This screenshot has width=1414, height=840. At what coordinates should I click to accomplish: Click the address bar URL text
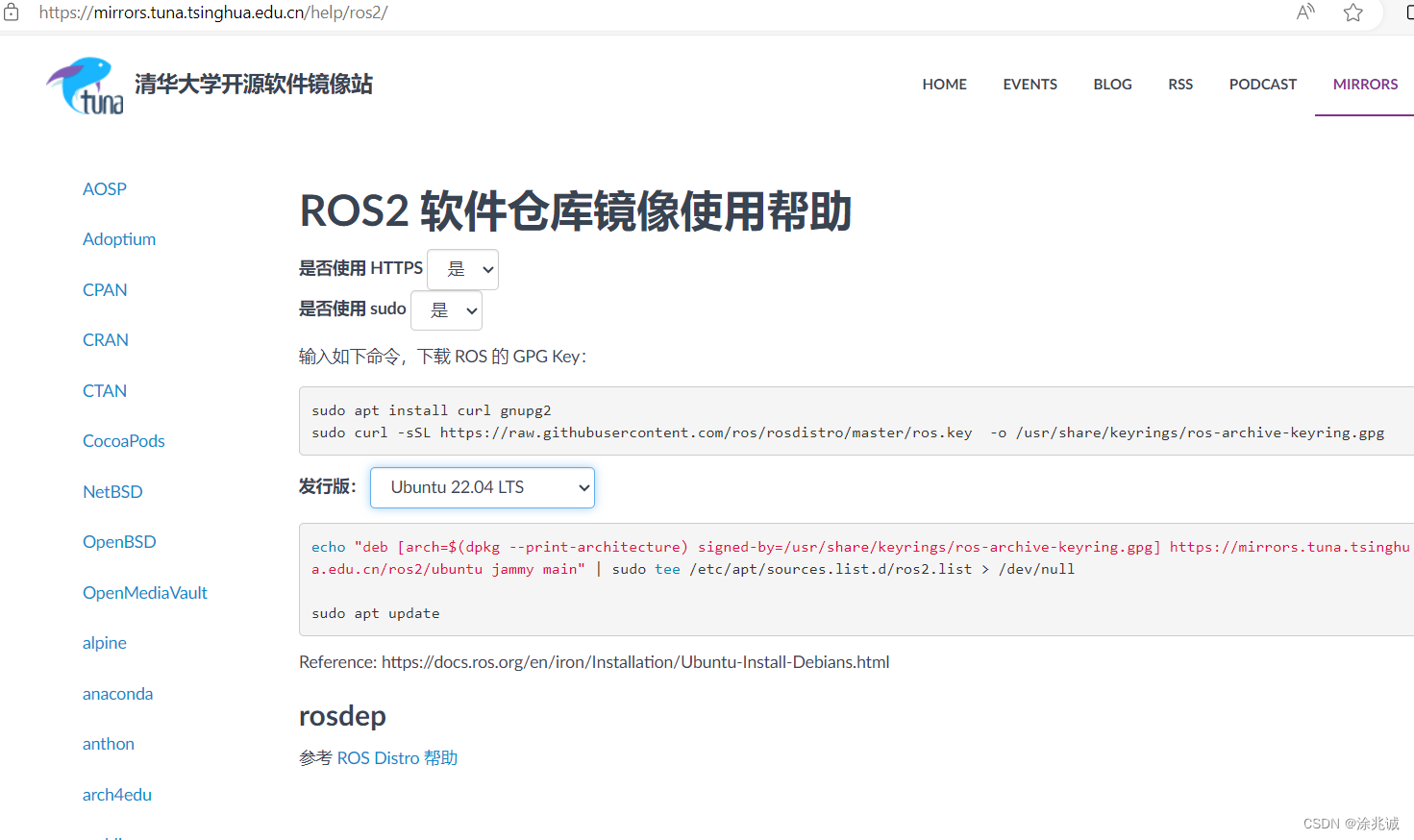213,12
